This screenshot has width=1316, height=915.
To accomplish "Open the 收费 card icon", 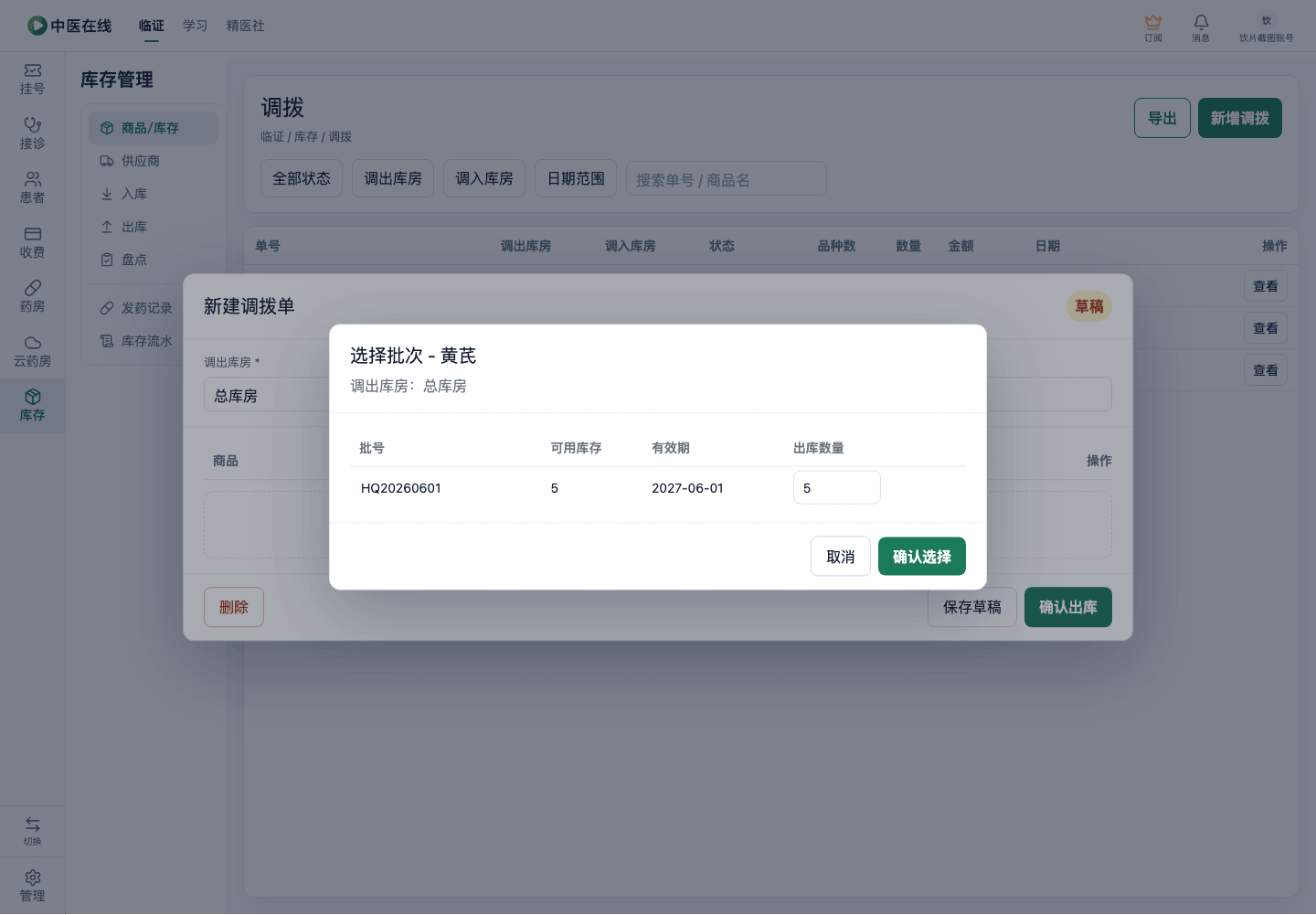I will [x=33, y=243].
